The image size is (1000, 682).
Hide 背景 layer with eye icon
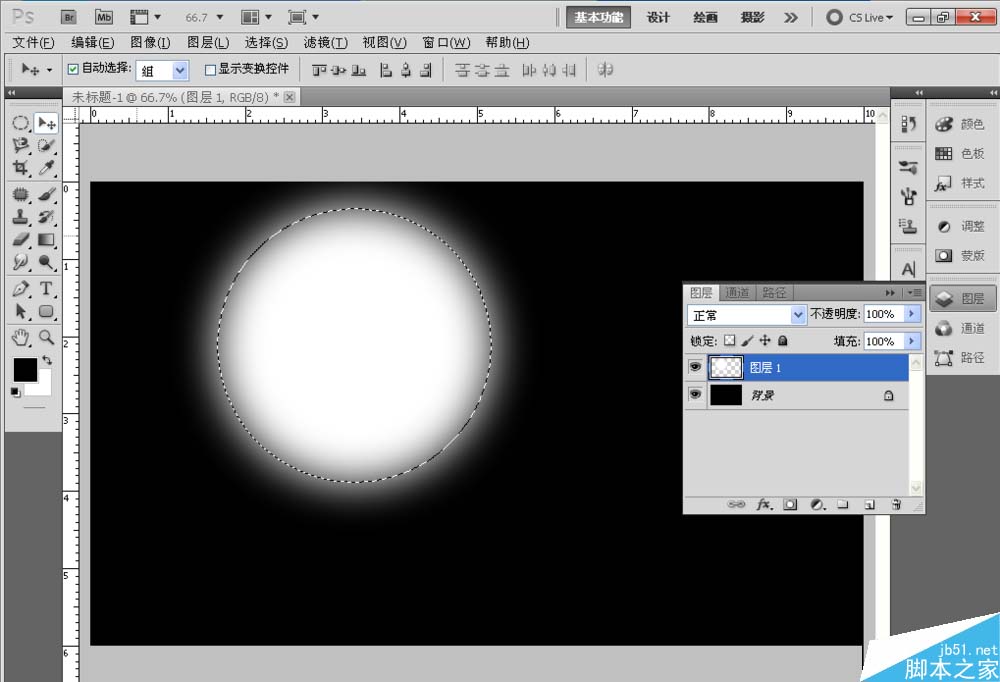(x=695, y=394)
